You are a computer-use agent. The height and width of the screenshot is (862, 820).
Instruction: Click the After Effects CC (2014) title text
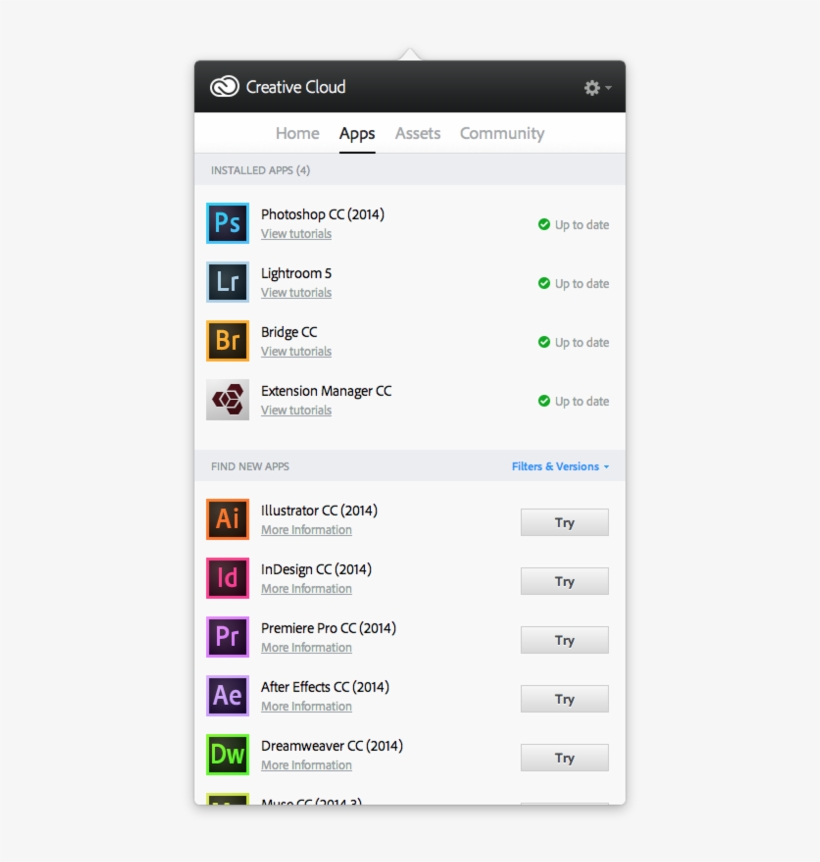click(x=325, y=687)
